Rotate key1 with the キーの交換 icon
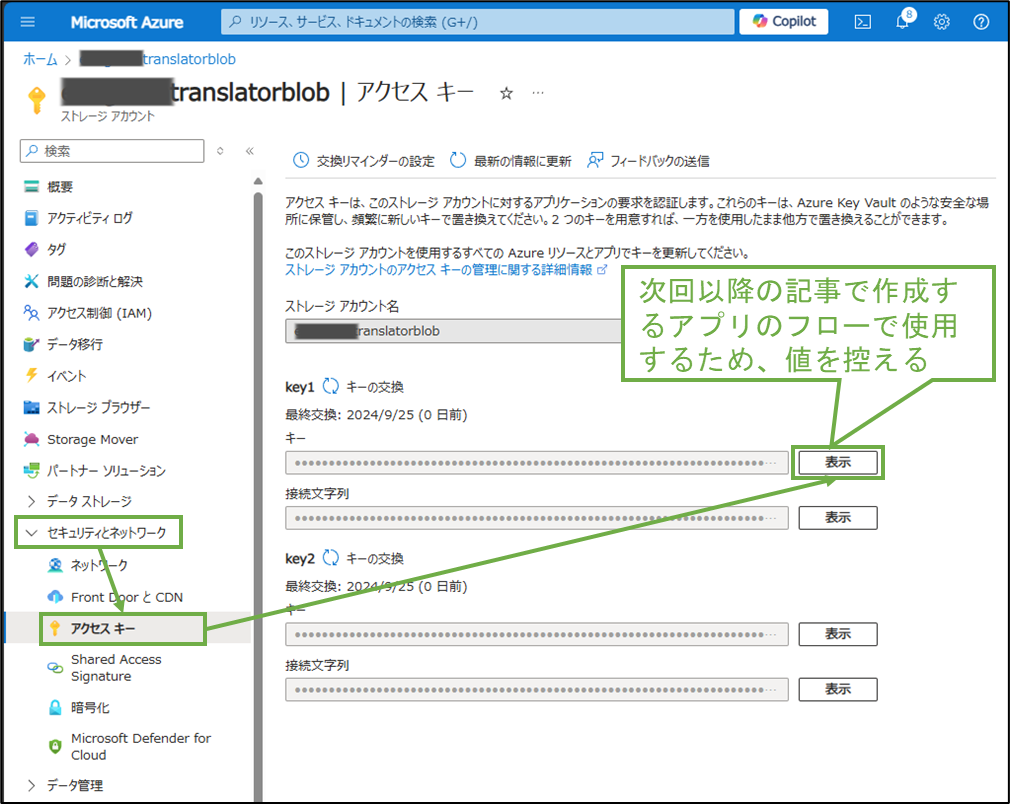This screenshot has width=1010, height=804. (x=331, y=387)
